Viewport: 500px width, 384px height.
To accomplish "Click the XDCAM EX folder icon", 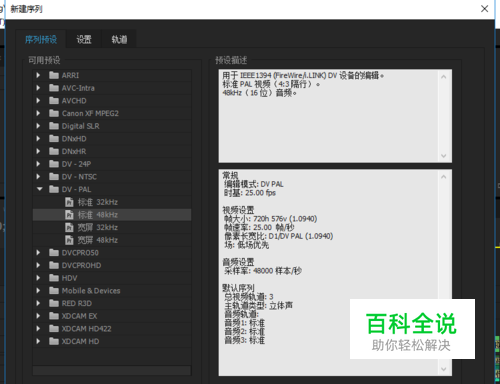I will (54, 316).
